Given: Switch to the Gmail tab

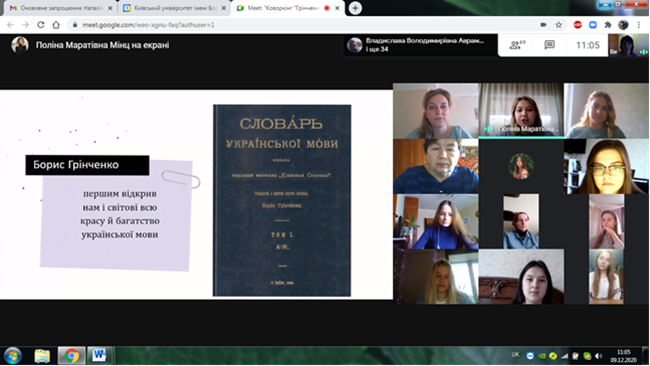Looking at the screenshot, I should coord(61,8).
